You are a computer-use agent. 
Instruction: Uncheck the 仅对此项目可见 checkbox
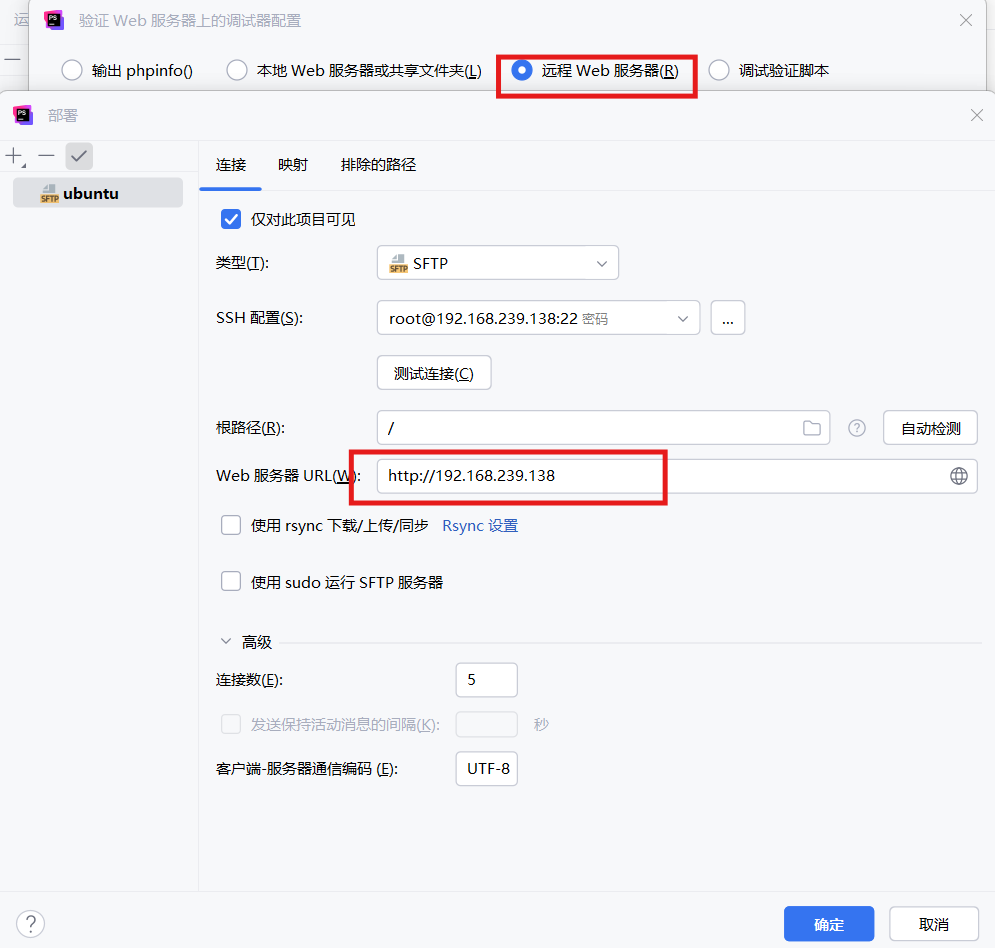click(231, 219)
